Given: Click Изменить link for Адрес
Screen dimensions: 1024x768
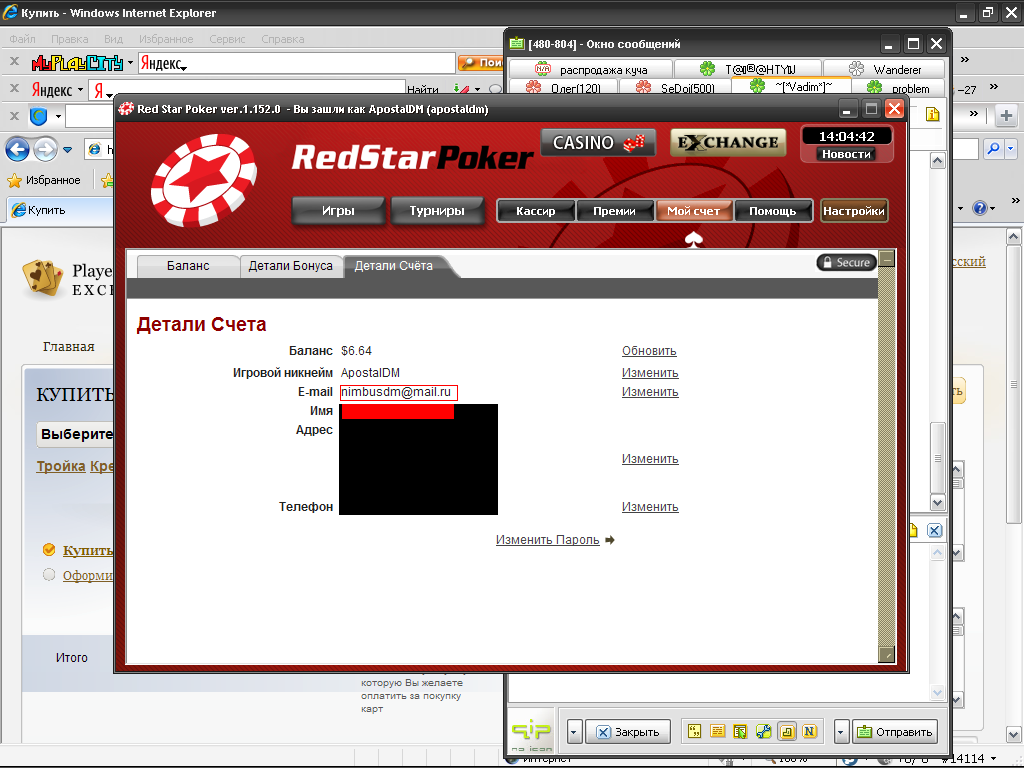Looking at the screenshot, I should click(x=650, y=459).
